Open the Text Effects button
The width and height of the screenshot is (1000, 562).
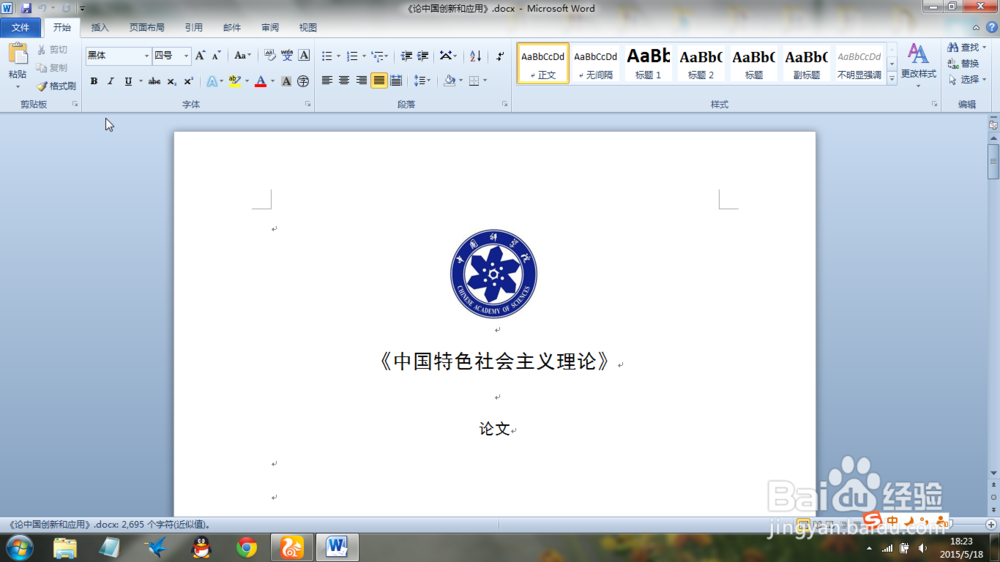point(212,81)
